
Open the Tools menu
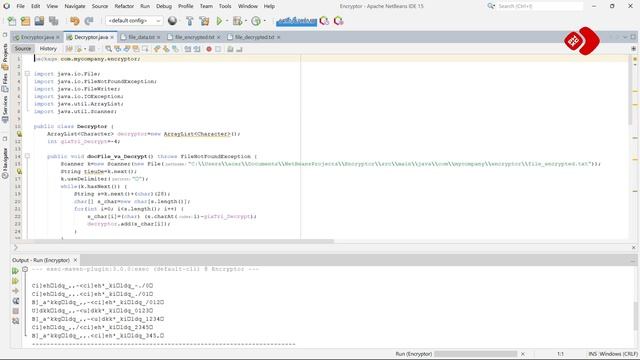click(x=225, y=6)
